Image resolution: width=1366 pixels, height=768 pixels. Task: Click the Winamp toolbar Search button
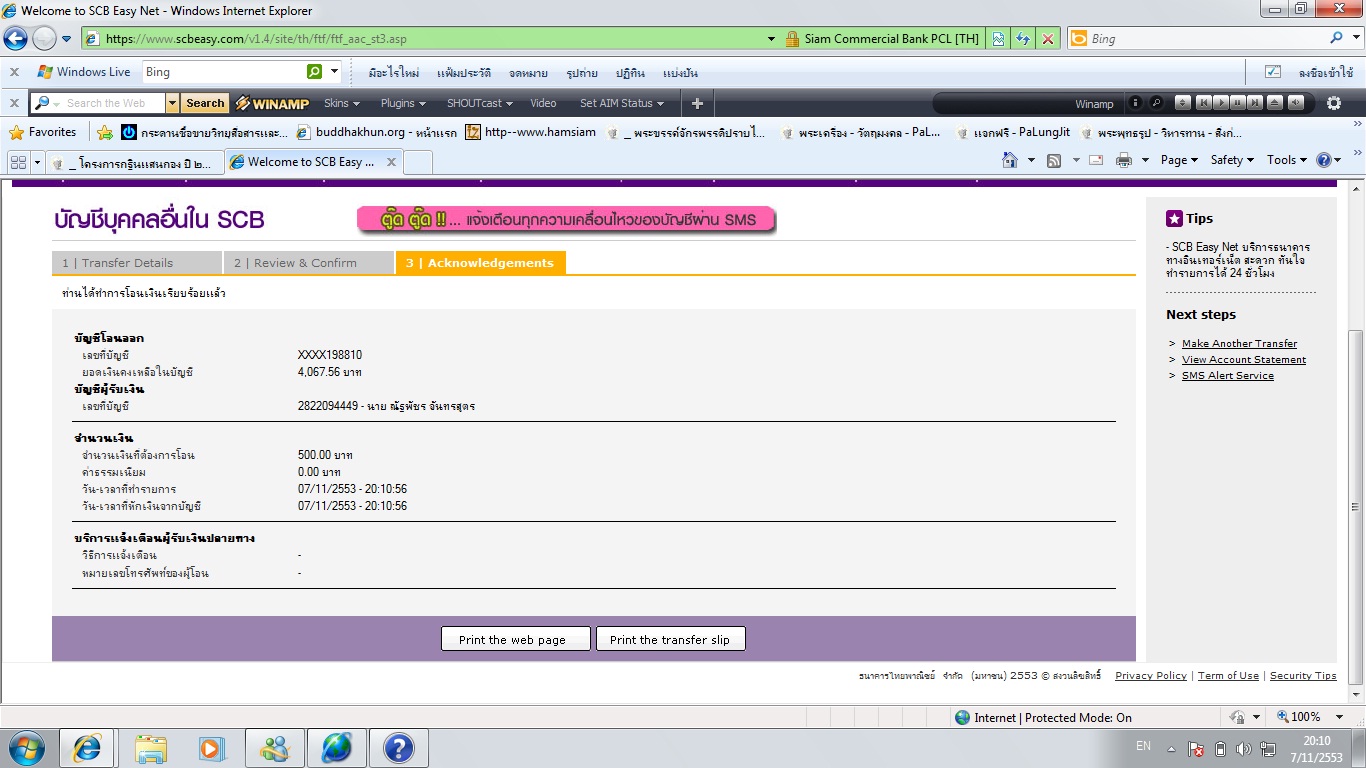(205, 103)
